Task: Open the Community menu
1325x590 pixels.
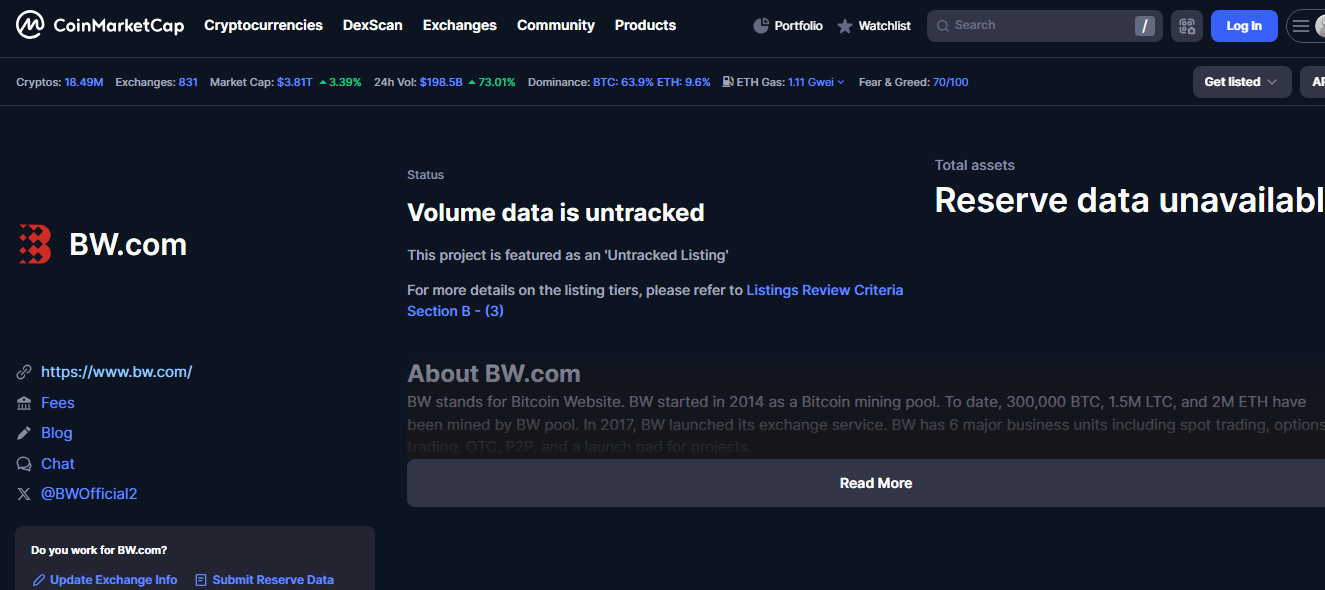Action: pos(556,25)
